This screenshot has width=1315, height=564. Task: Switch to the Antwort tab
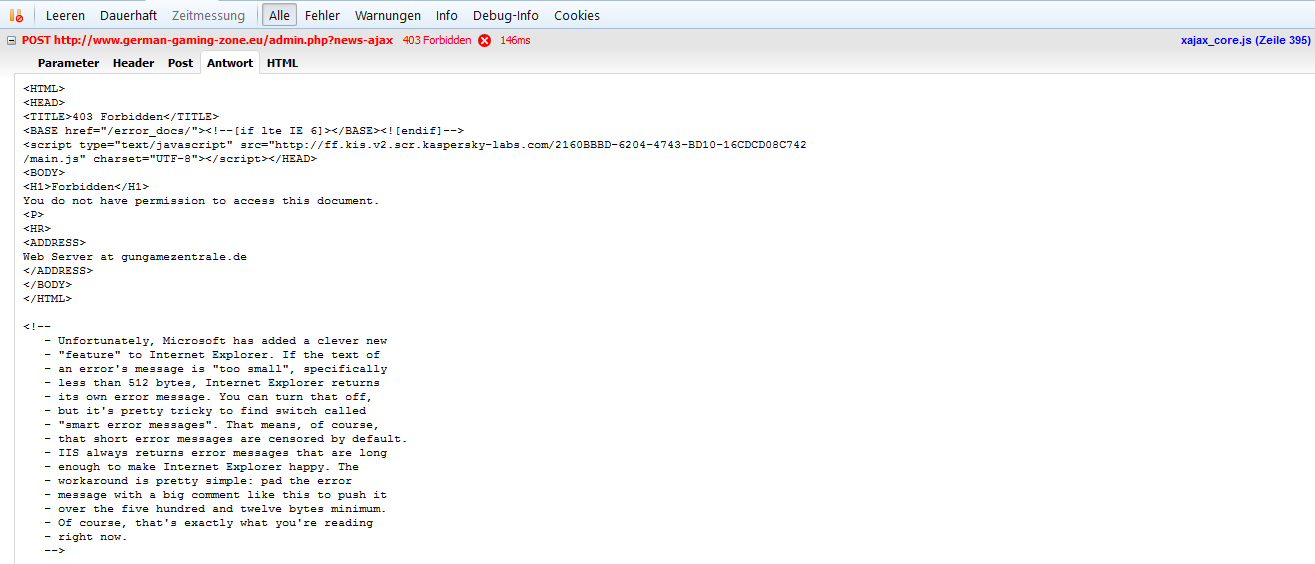(230, 63)
